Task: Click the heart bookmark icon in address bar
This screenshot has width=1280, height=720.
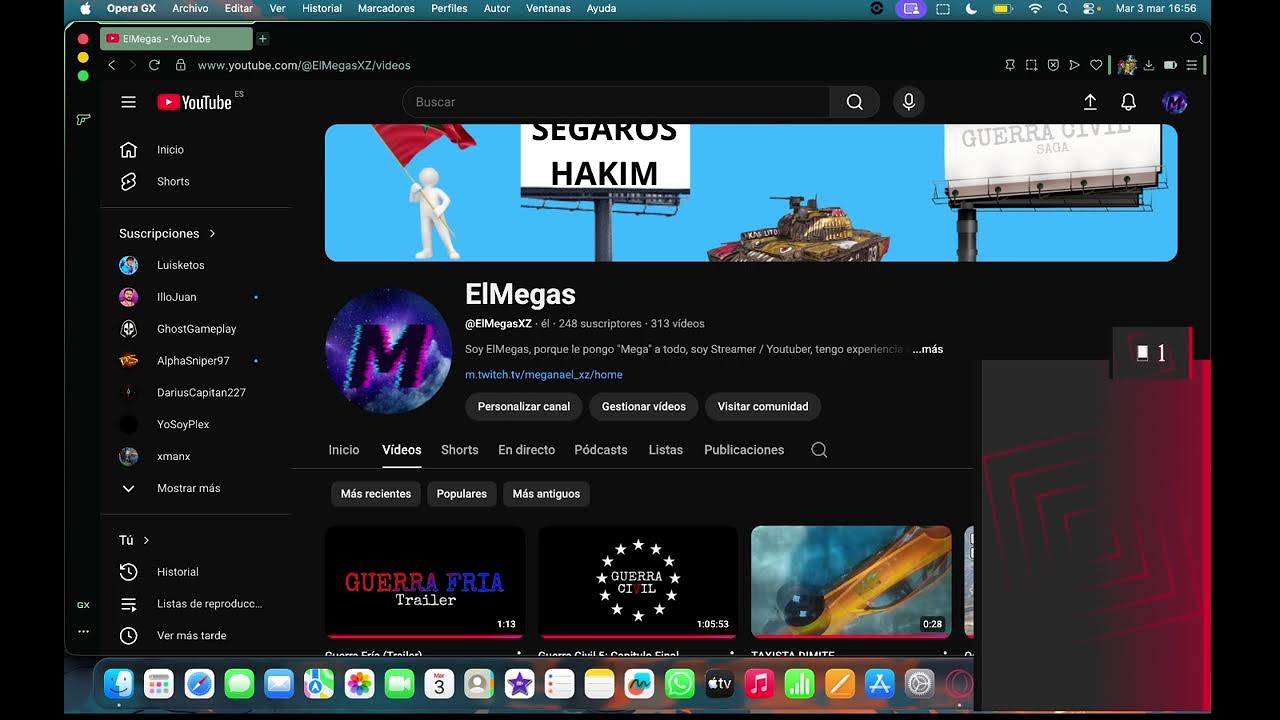Action: point(1096,65)
